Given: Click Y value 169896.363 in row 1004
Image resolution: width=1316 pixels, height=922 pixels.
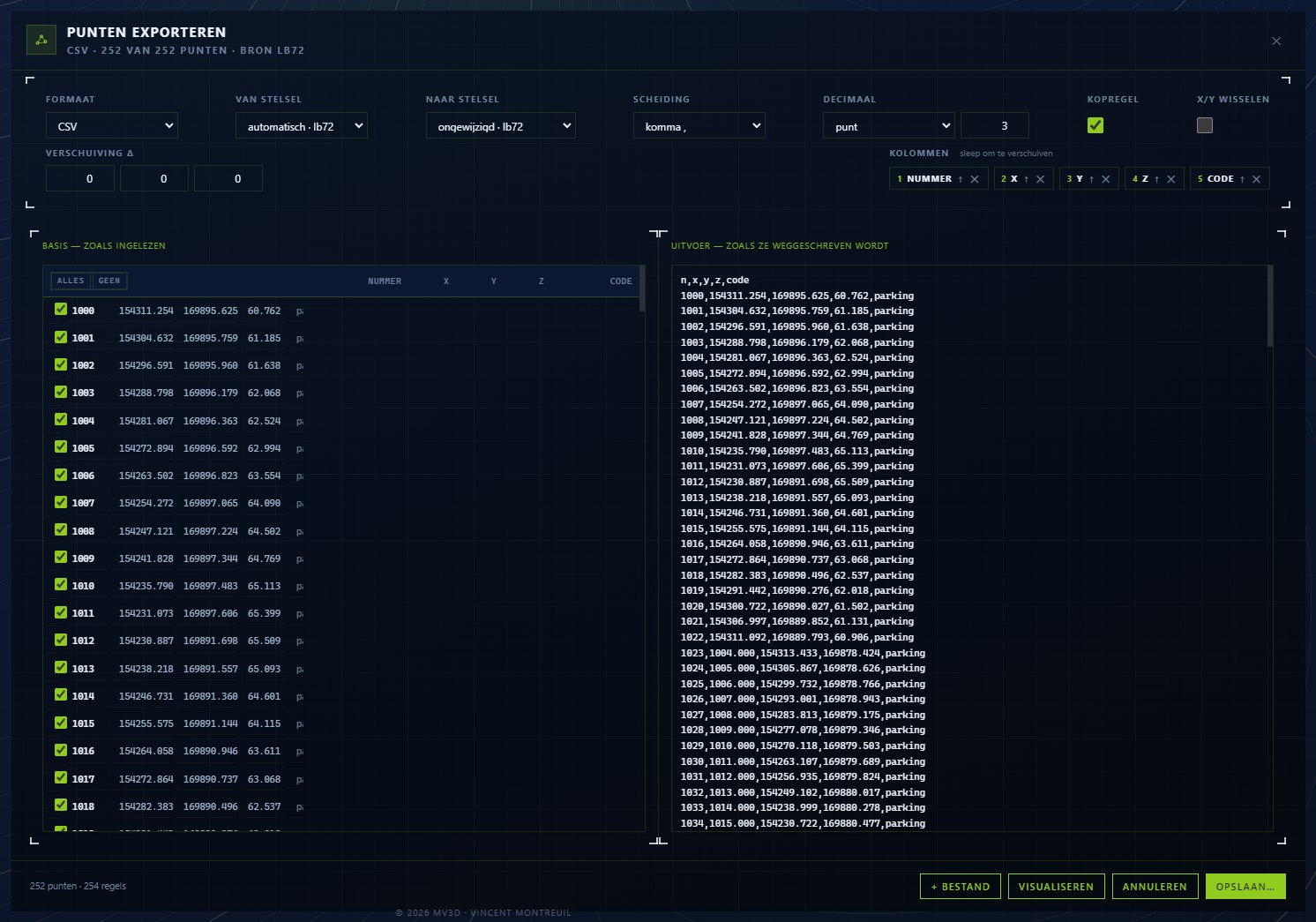Looking at the screenshot, I should [x=211, y=421].
